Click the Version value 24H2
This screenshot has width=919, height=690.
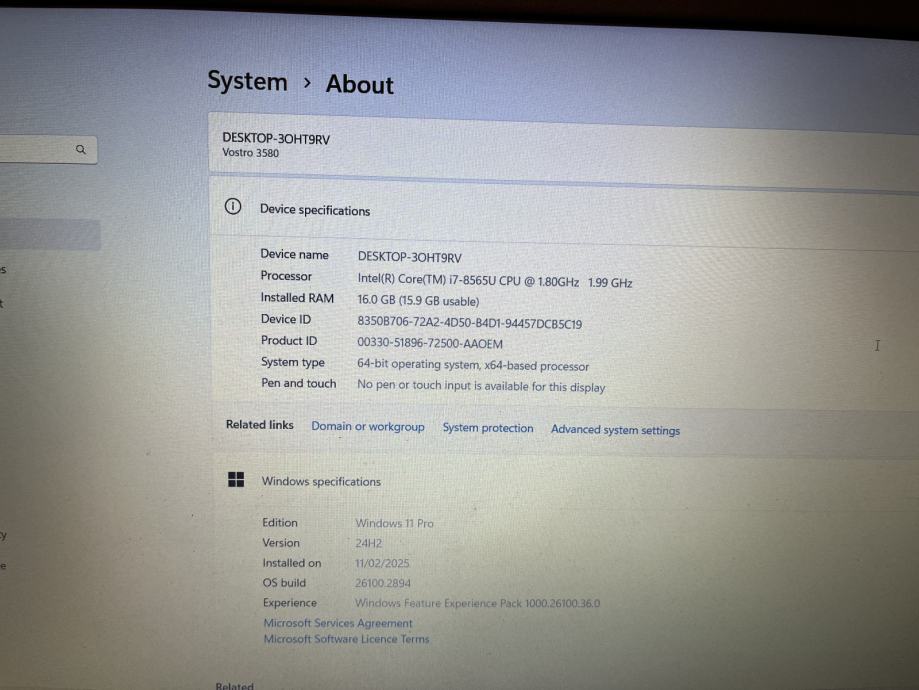click(x=368, y=543)
